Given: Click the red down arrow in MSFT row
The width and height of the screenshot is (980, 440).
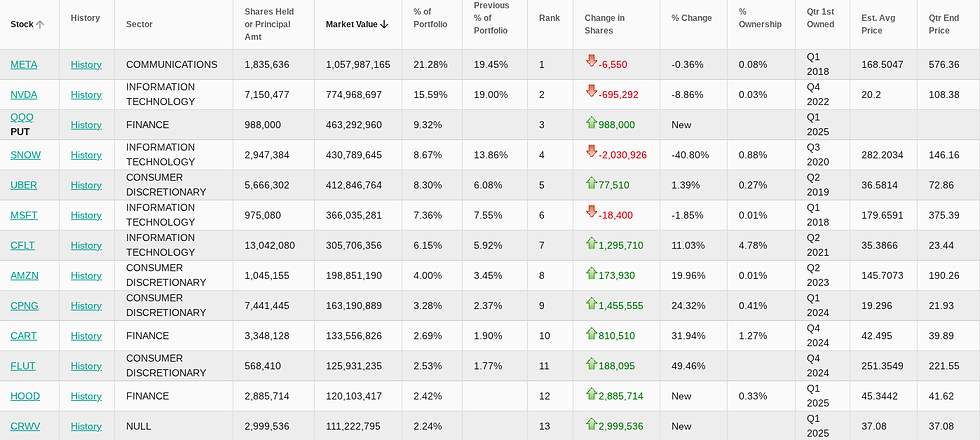Looking at the screenshot, I should click(591, 213).
